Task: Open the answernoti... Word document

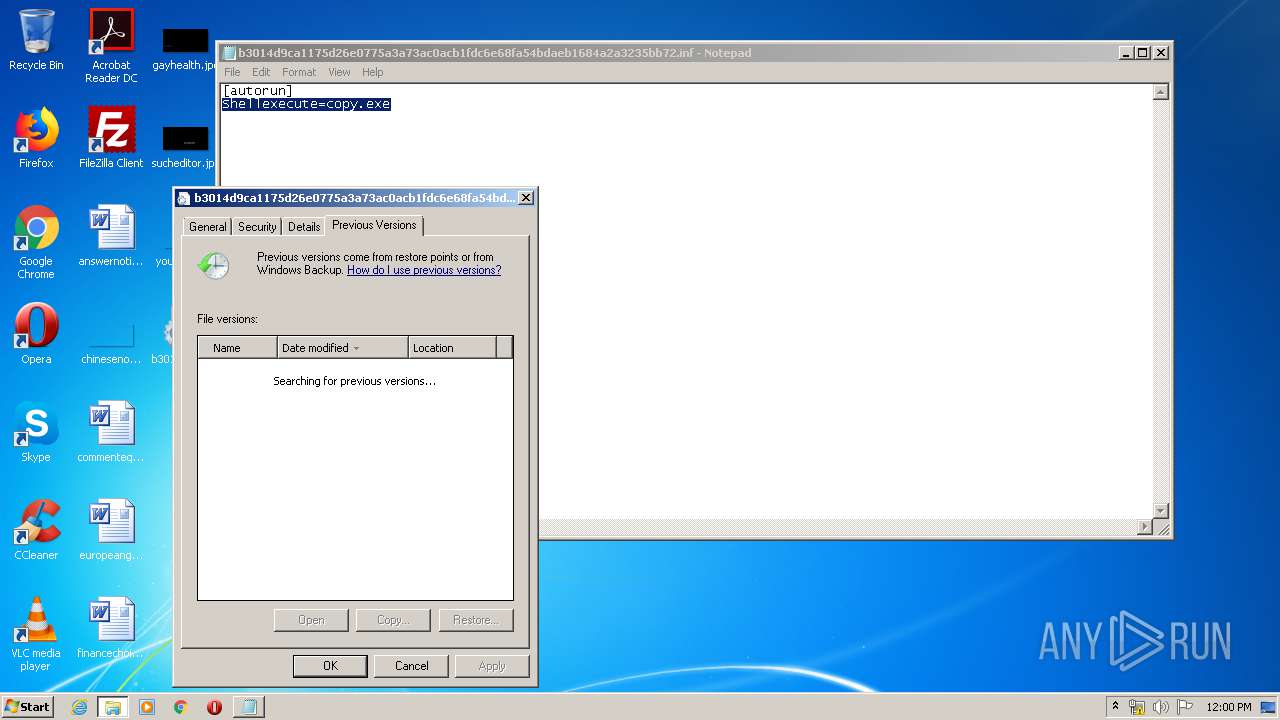Action: tap(111, 236)
